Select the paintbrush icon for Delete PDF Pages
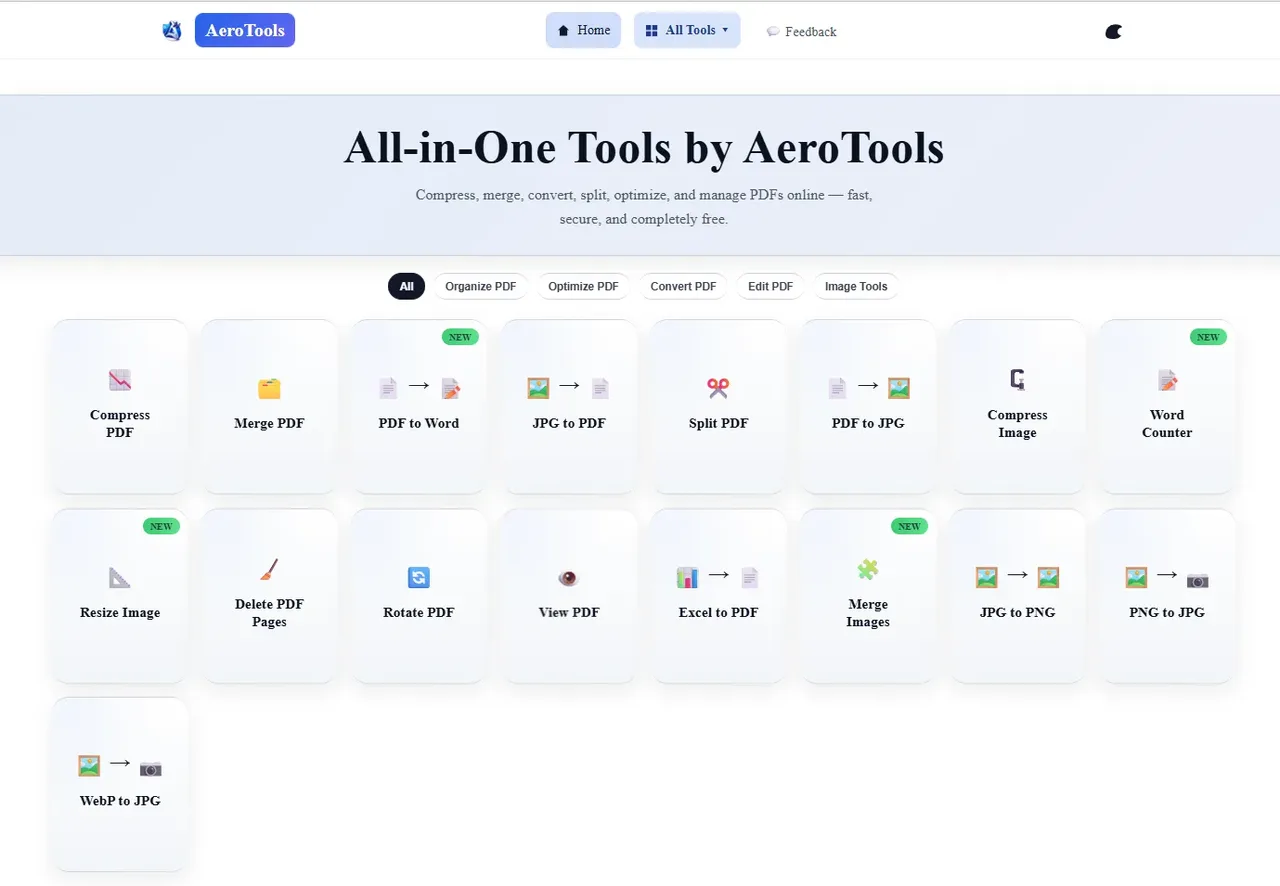The height and width of the screenshot is (886, 1280). click(269, 569)
